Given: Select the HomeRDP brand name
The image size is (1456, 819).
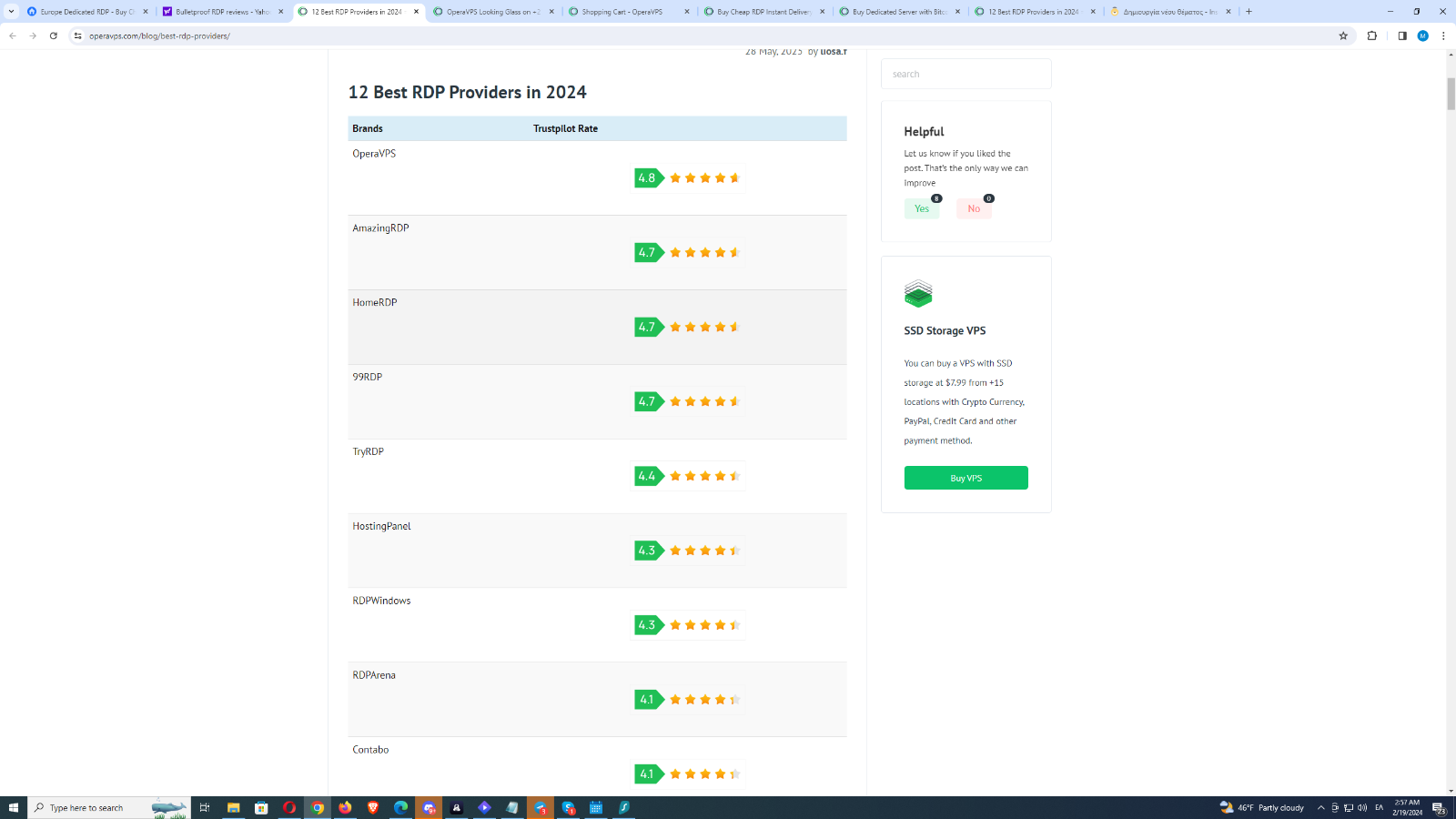Looking at the screenshot, I should [x=375, y=303].
